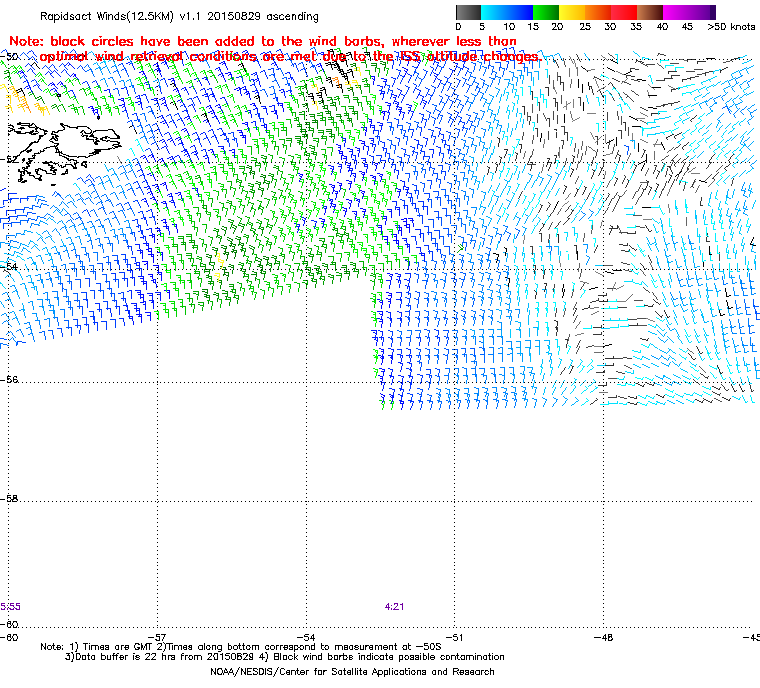Click the longitude label '-57'

tap(157, 638)
